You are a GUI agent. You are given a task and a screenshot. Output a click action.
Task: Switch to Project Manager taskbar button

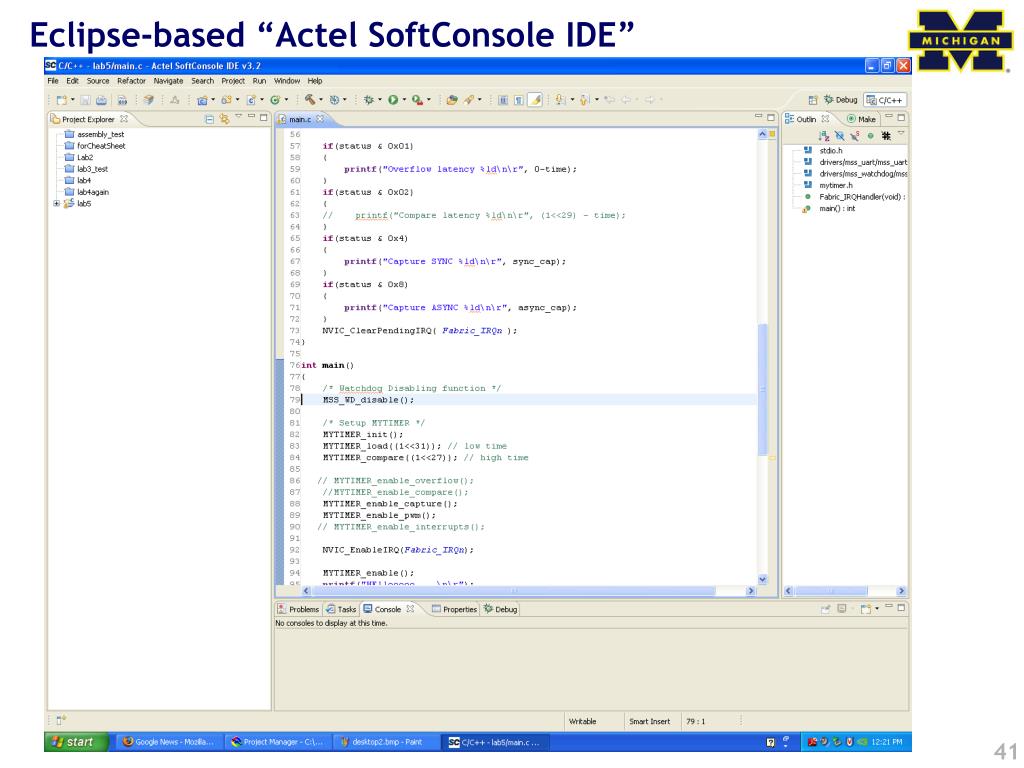(x=276, y=742)
